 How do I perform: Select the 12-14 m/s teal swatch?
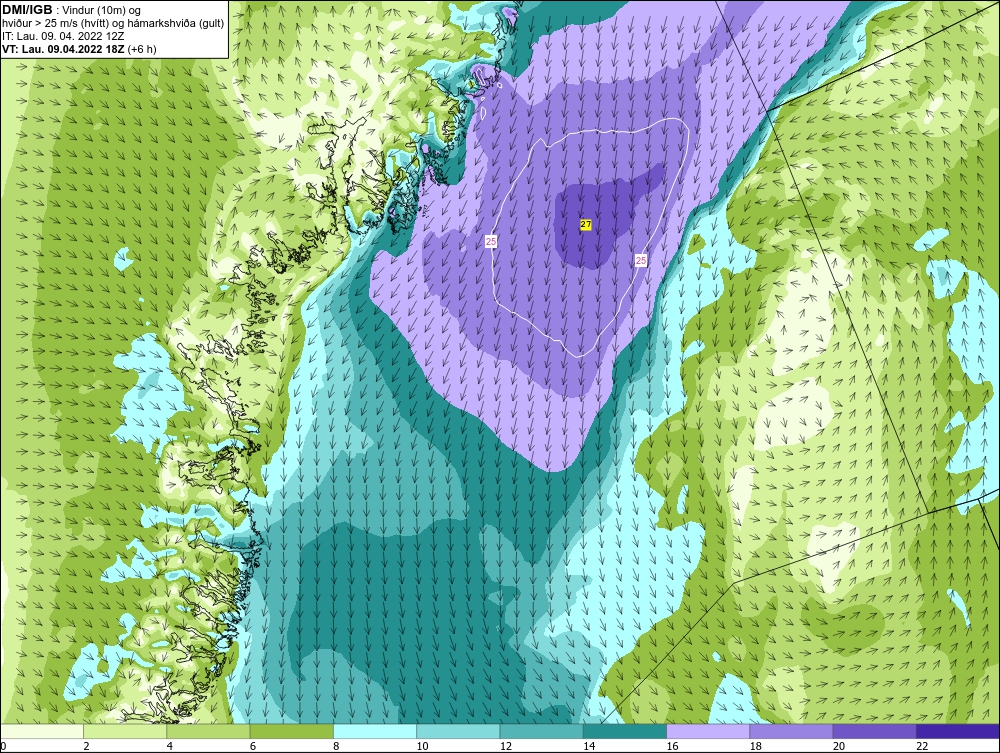tap(541, 731)
